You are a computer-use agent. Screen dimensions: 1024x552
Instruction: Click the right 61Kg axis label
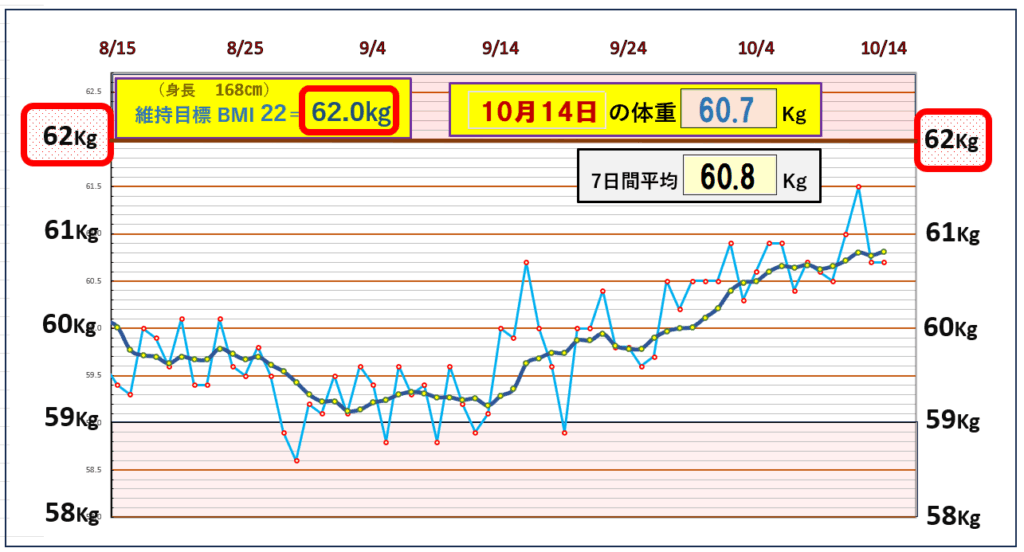click(952, 233)
